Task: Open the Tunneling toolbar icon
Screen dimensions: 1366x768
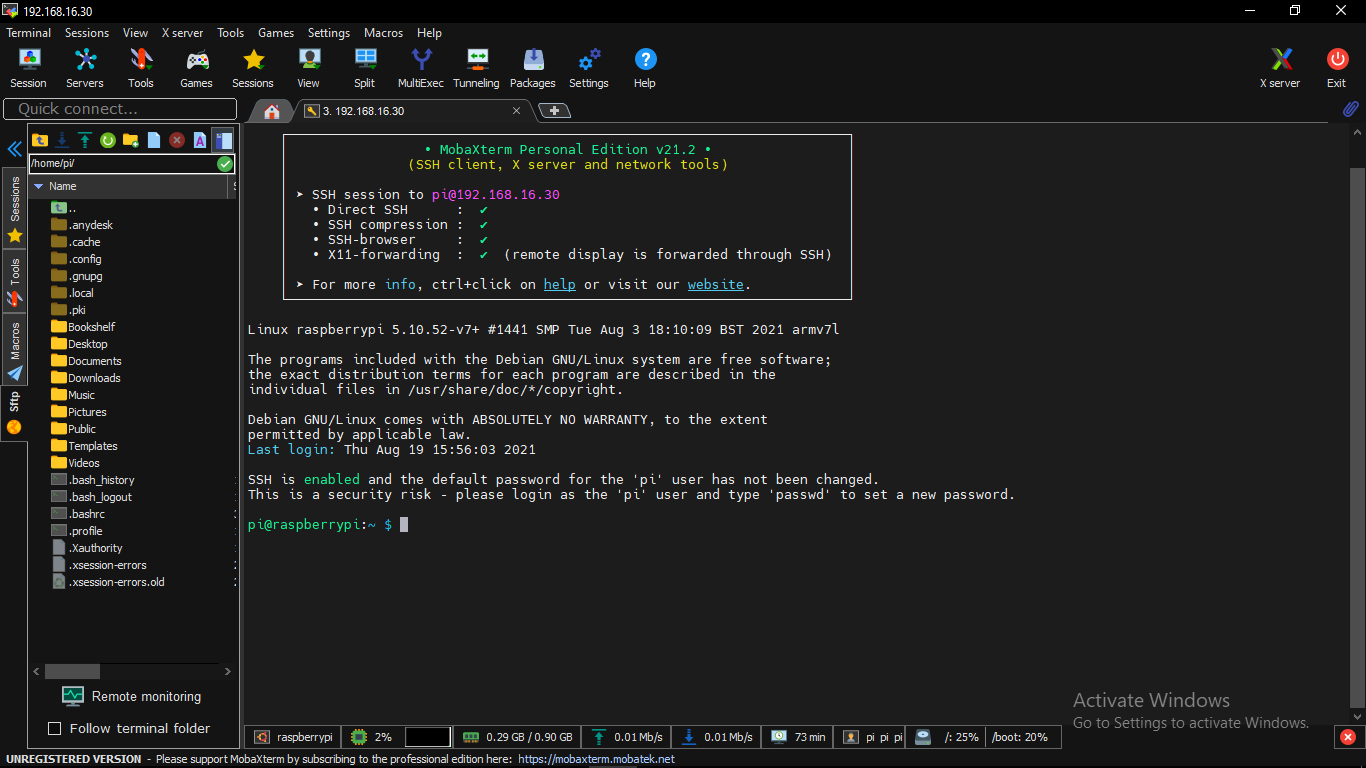Action: [x=476, y=68]
